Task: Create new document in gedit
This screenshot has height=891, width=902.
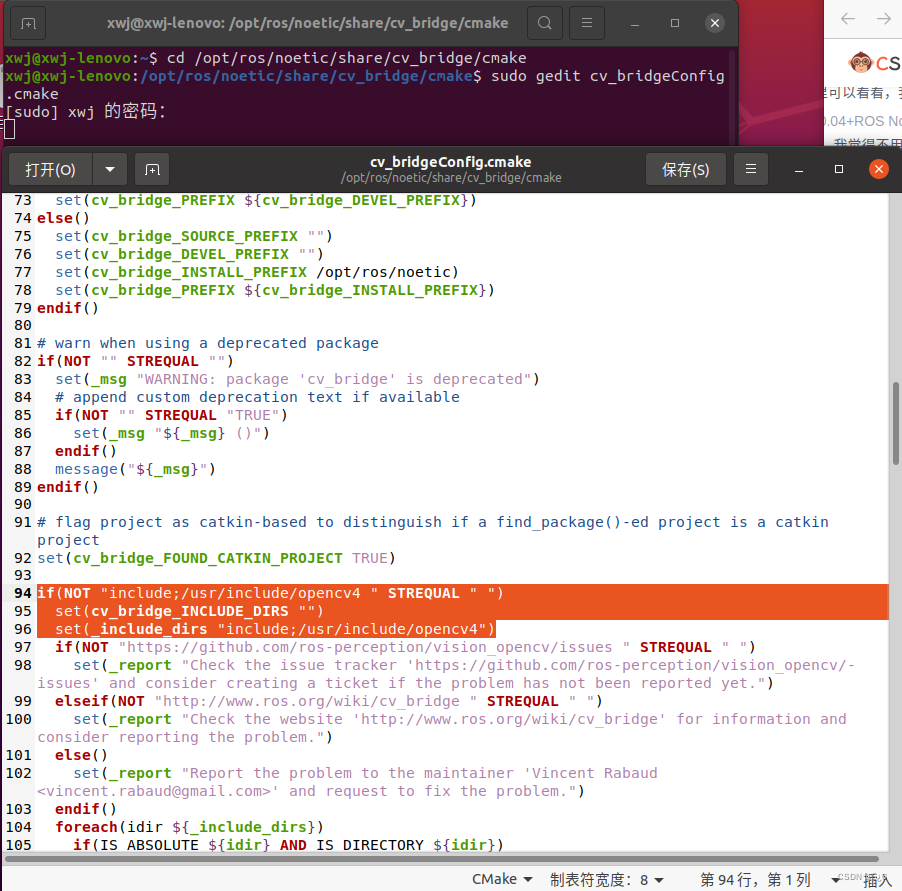Action: pyautogui.click(x=152, y=170)
